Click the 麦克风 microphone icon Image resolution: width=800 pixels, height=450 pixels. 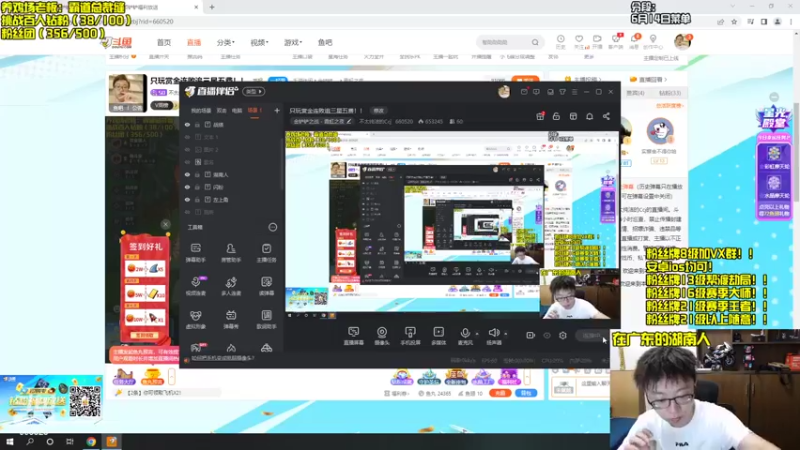[465, 334]
